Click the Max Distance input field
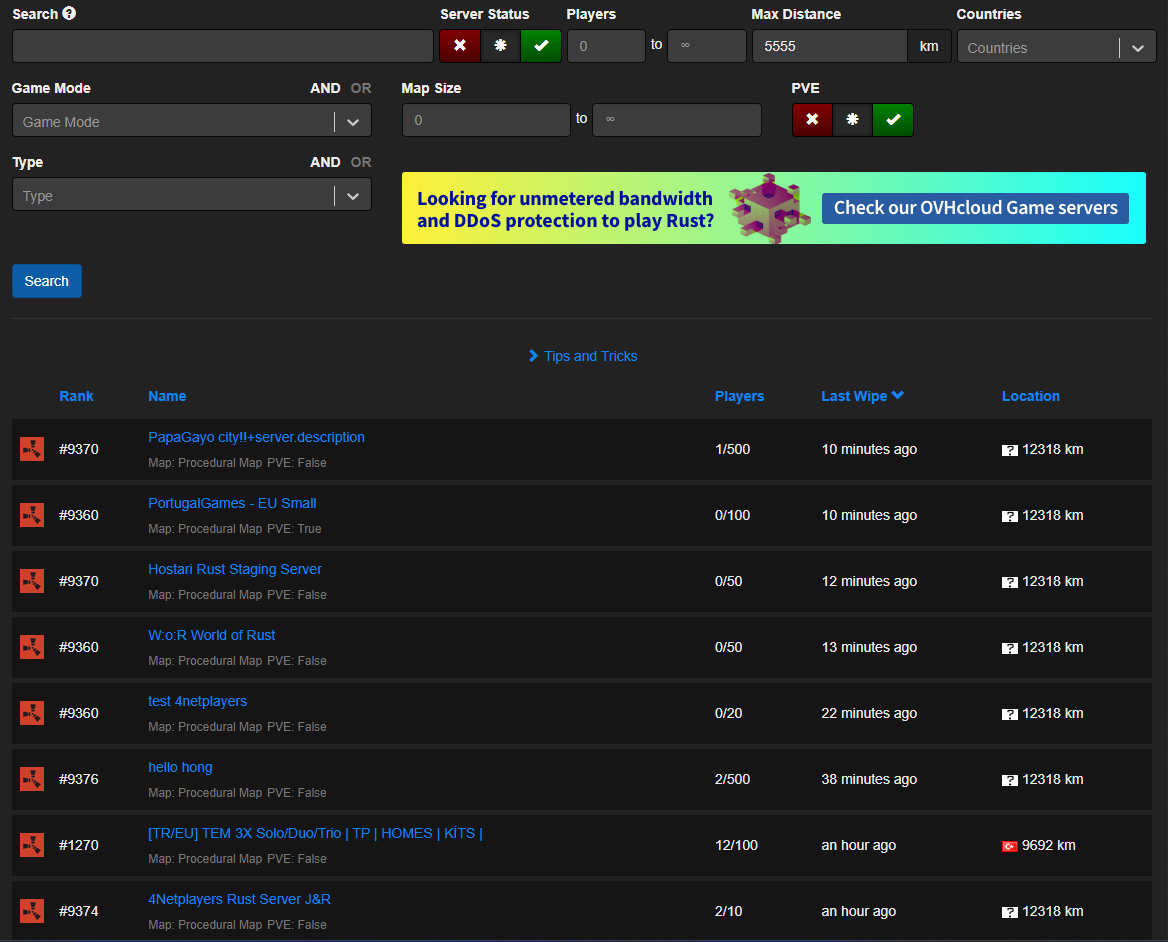Image resolution: width=1168 pixels, height=942 pixels. (x=829, y=46)
